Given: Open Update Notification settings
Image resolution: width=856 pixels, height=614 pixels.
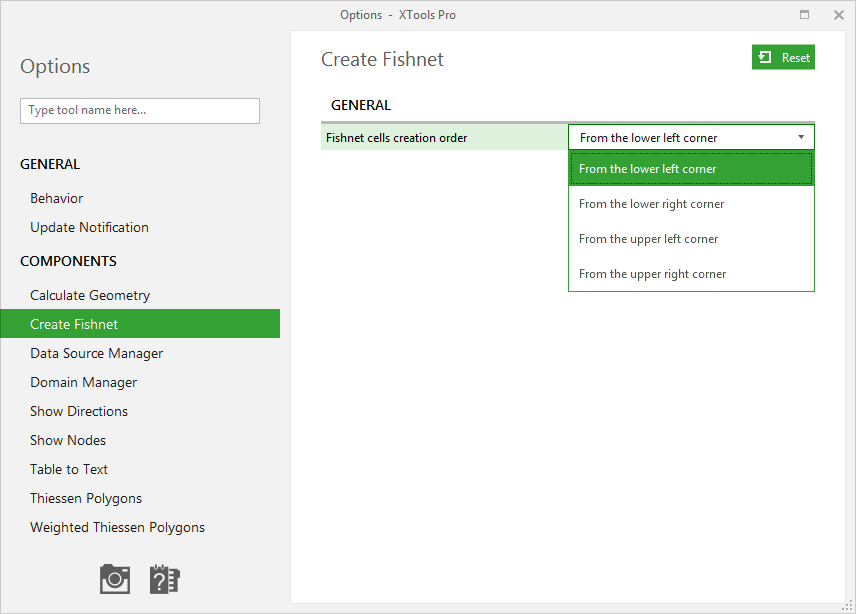Looking at the screenshot, I should [x=90, y=228].
